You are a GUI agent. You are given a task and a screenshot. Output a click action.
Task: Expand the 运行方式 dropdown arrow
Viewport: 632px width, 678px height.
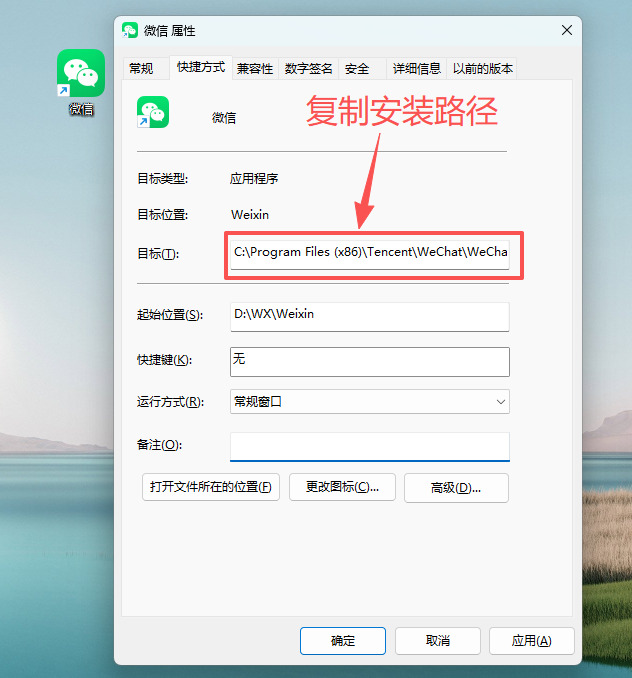(501, 402)
